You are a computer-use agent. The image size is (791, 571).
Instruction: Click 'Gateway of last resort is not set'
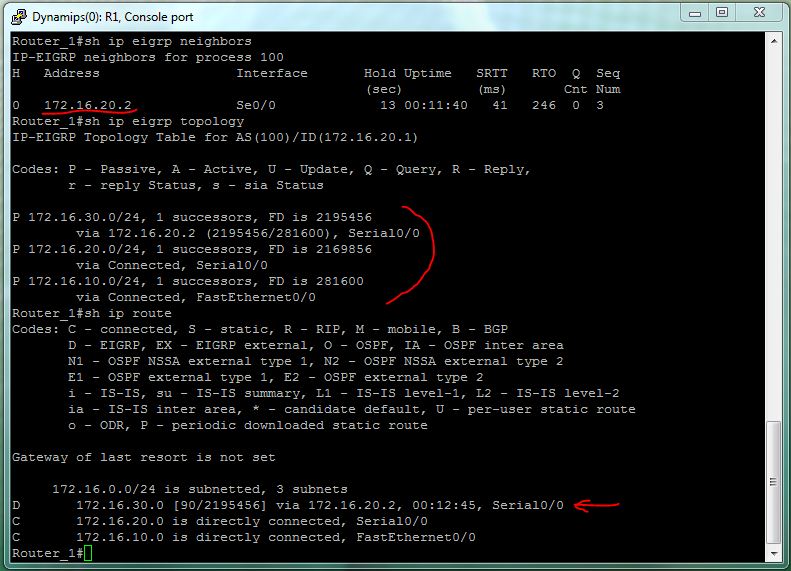tap(144, 457)
